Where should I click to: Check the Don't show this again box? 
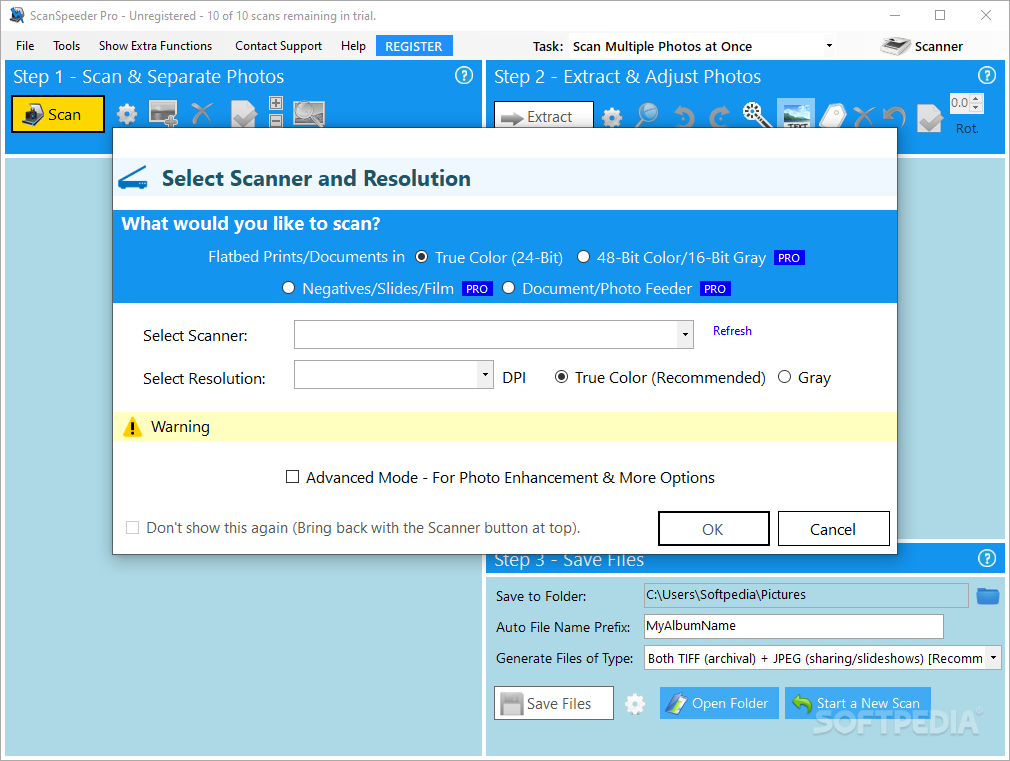tap(133, 528)
